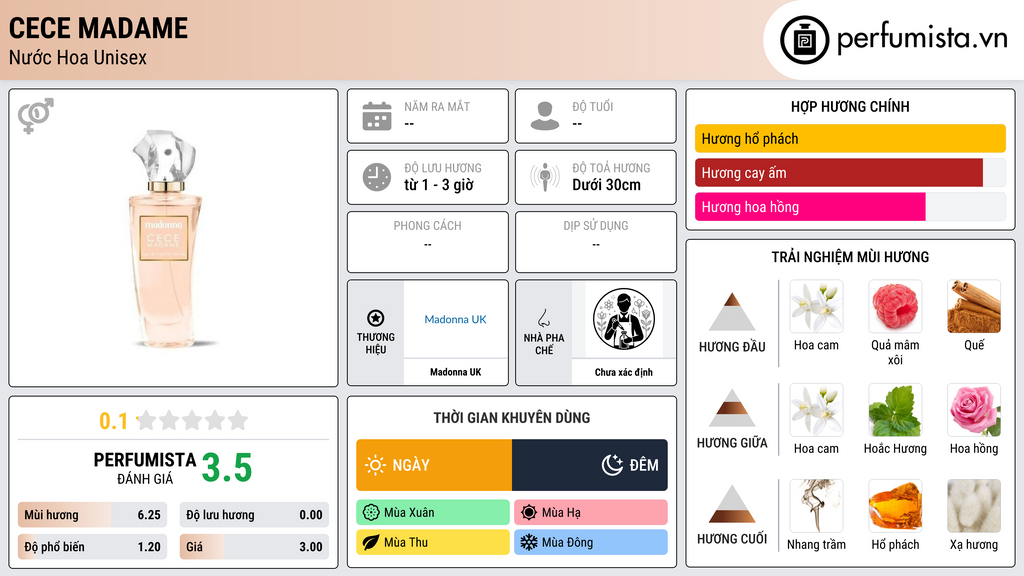Click the CECE Madame perfume bottle image
Screen dimensions: 1024x576
166,238
